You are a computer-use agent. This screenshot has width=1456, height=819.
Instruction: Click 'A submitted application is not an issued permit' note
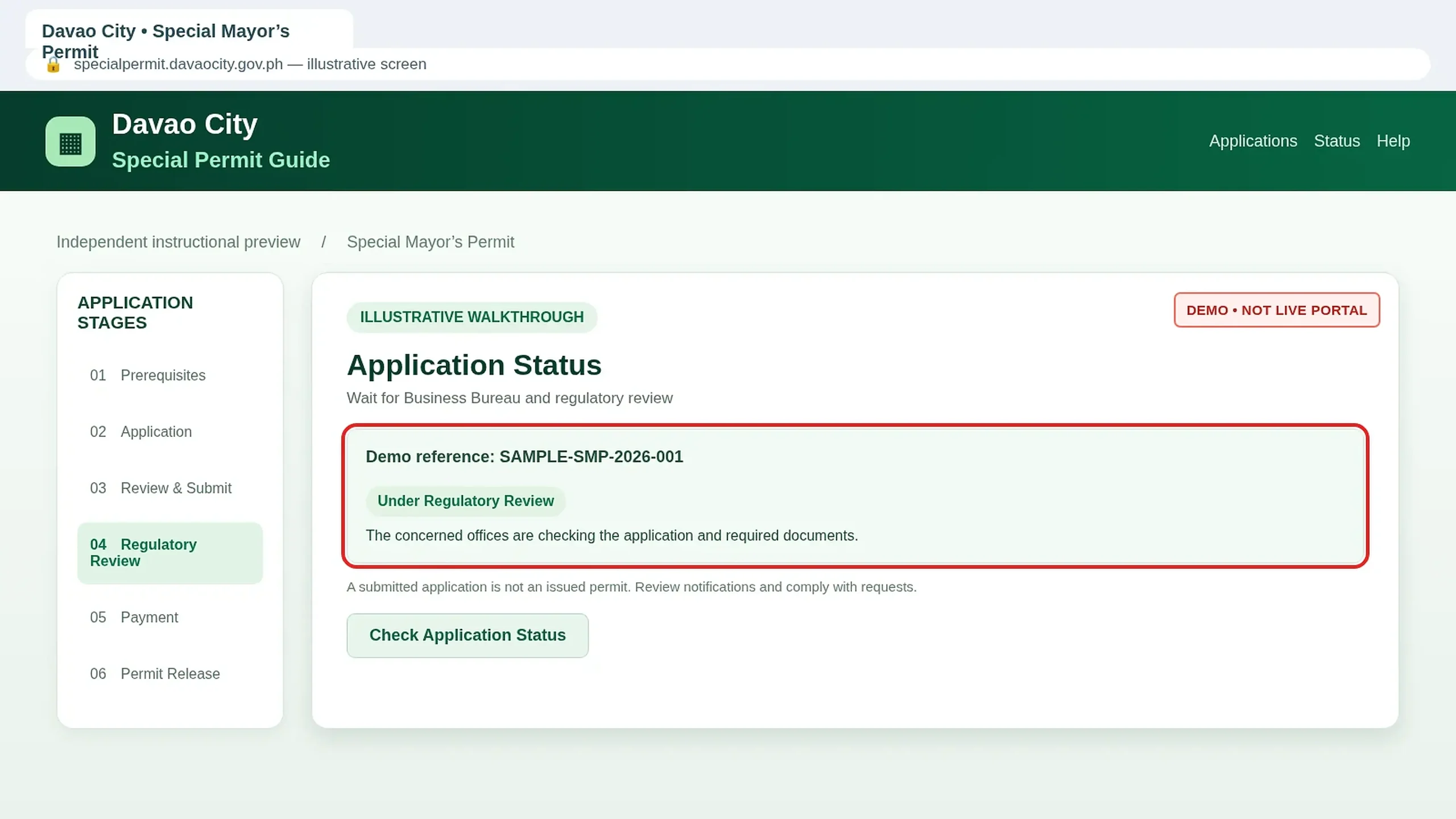[x=632, y=587]
